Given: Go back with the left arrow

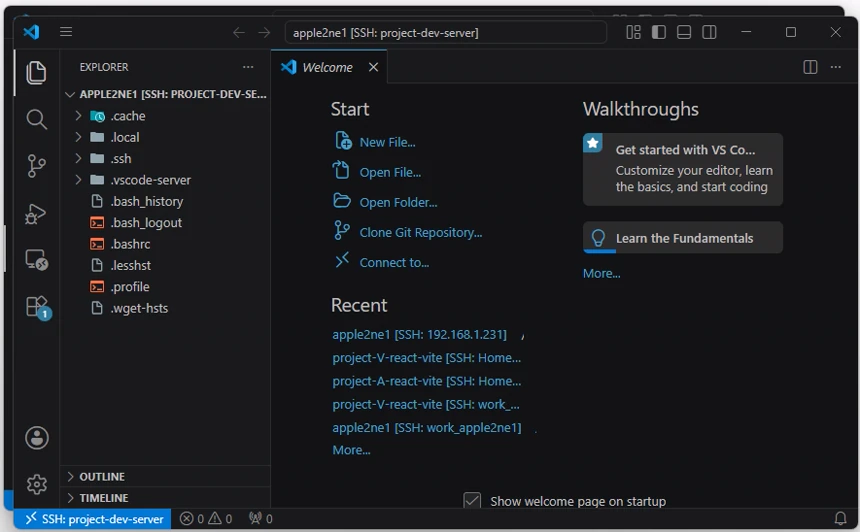Looking at the screenshot, I should tap(239, 33).
